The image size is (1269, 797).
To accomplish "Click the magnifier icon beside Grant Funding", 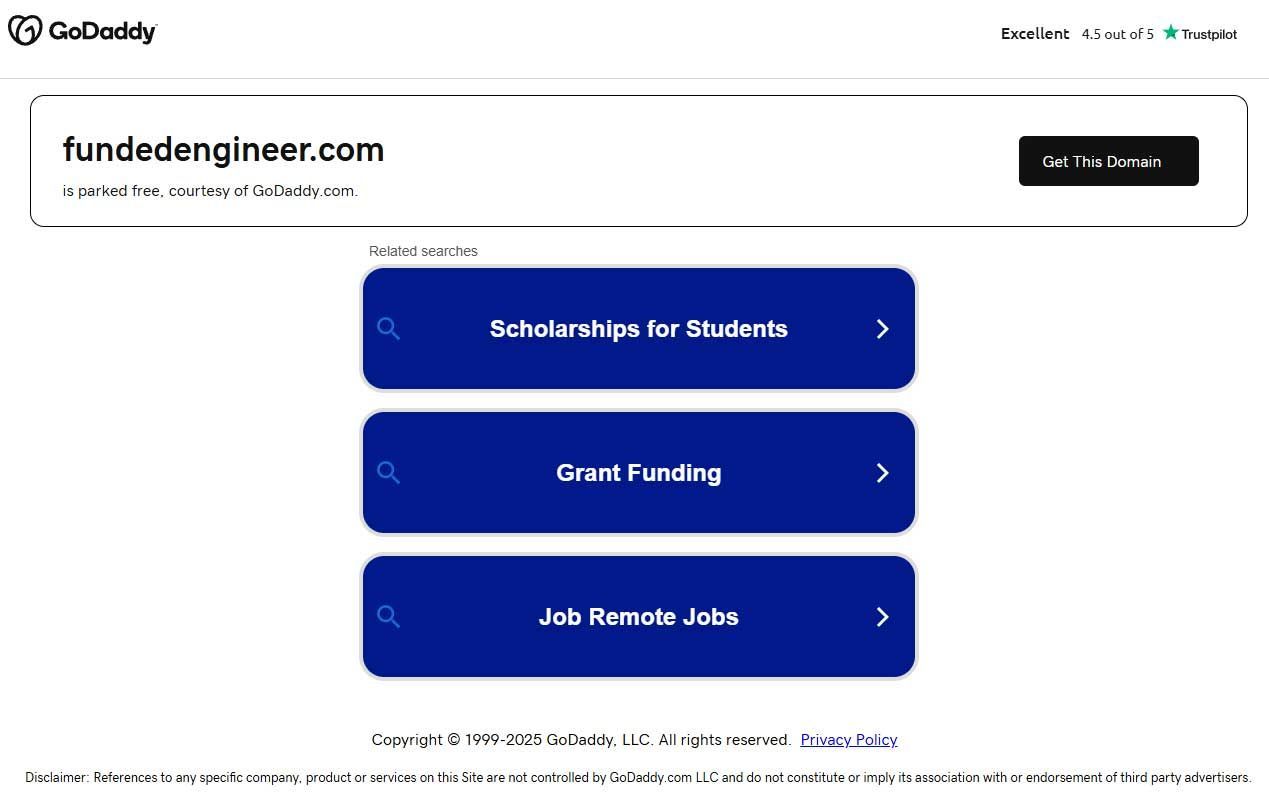I will 389,473.
